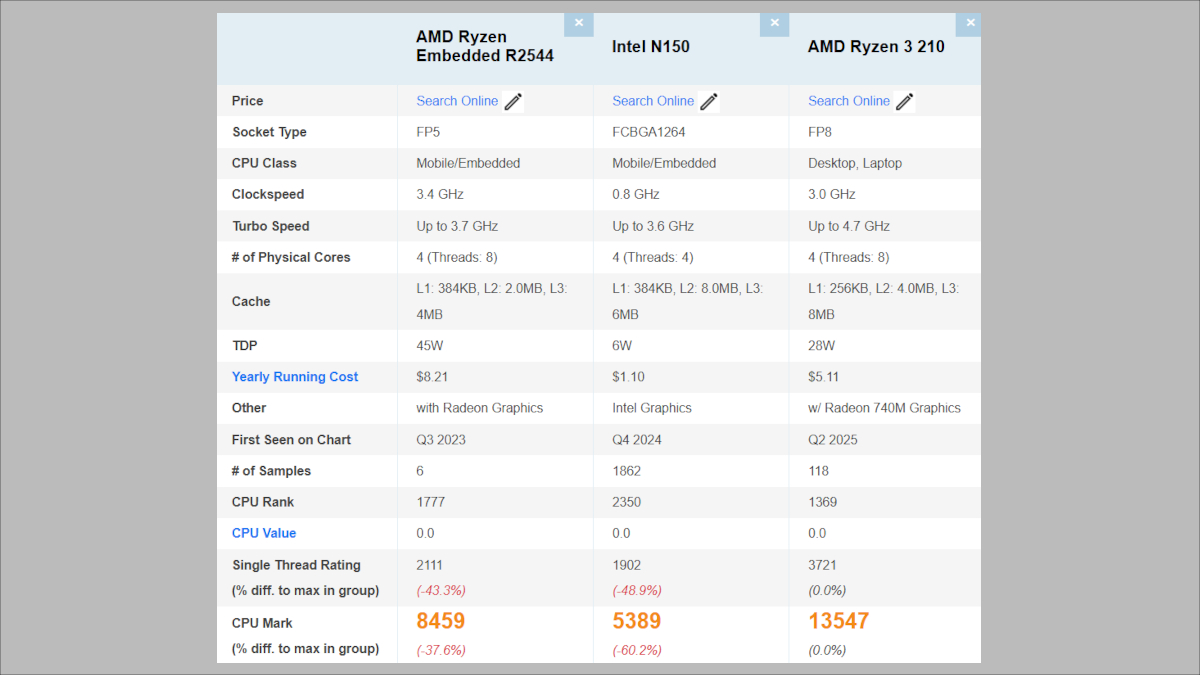This screenshot has height=675, width=1200.
Task: Click the First Seen on Chart label
Action: 292,440
